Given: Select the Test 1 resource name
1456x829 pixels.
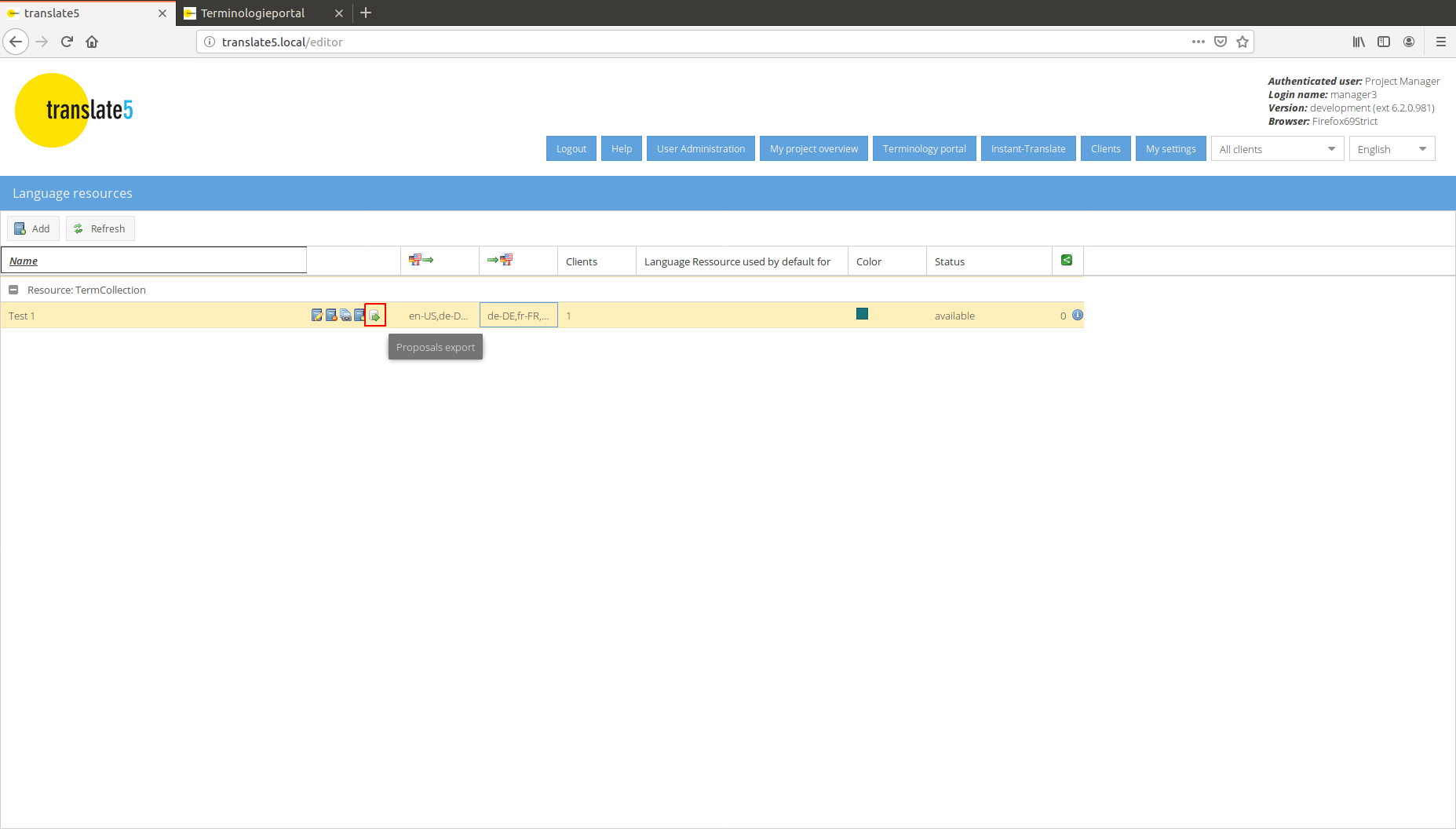Looking at the screenshot, I should click(22, 316).
